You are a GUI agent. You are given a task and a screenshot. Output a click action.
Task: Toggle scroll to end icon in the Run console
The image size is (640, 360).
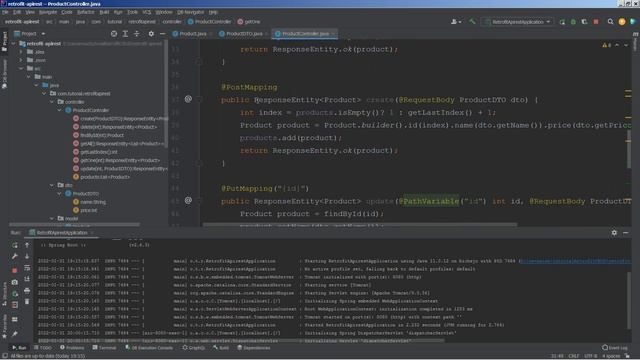(x=27, y=279)
